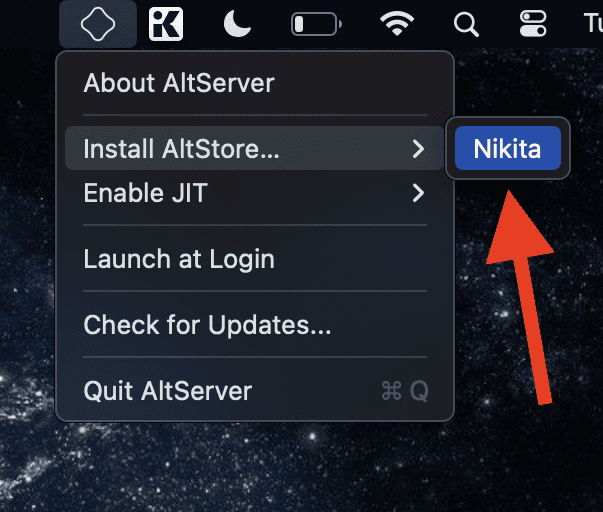Expand the Enable JIT submenu arrow
The height and width of the screenshot is (512, 603).
click(418, 193)
